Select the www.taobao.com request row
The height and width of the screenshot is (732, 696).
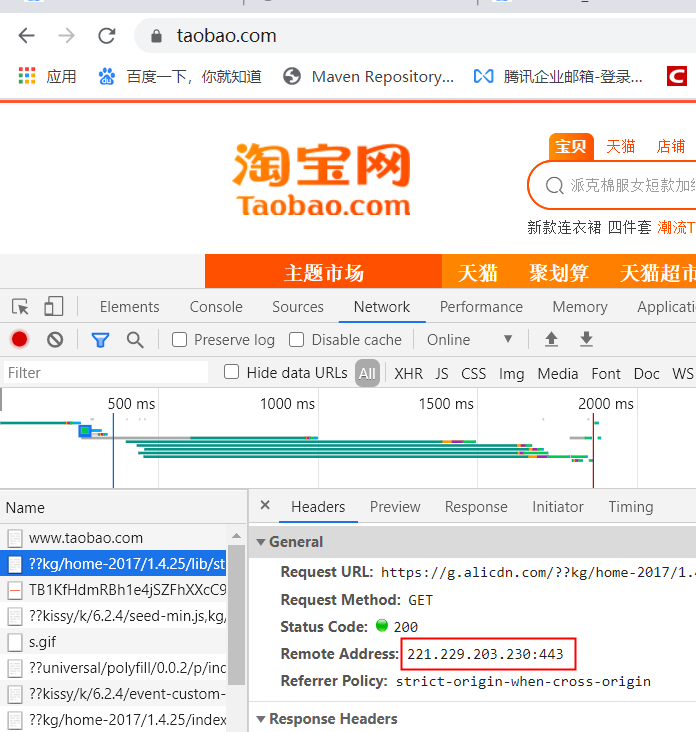pyautogui.click(x=114, y=538)
